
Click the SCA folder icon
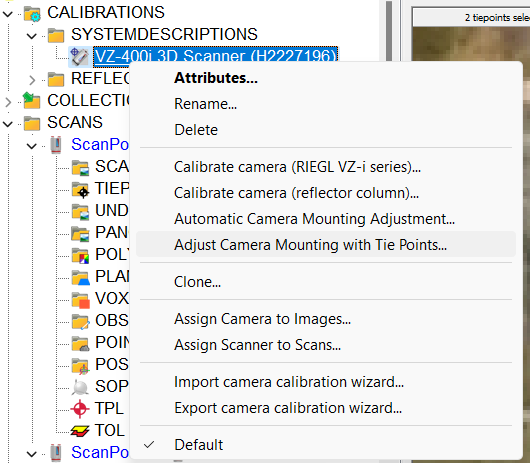80,168
